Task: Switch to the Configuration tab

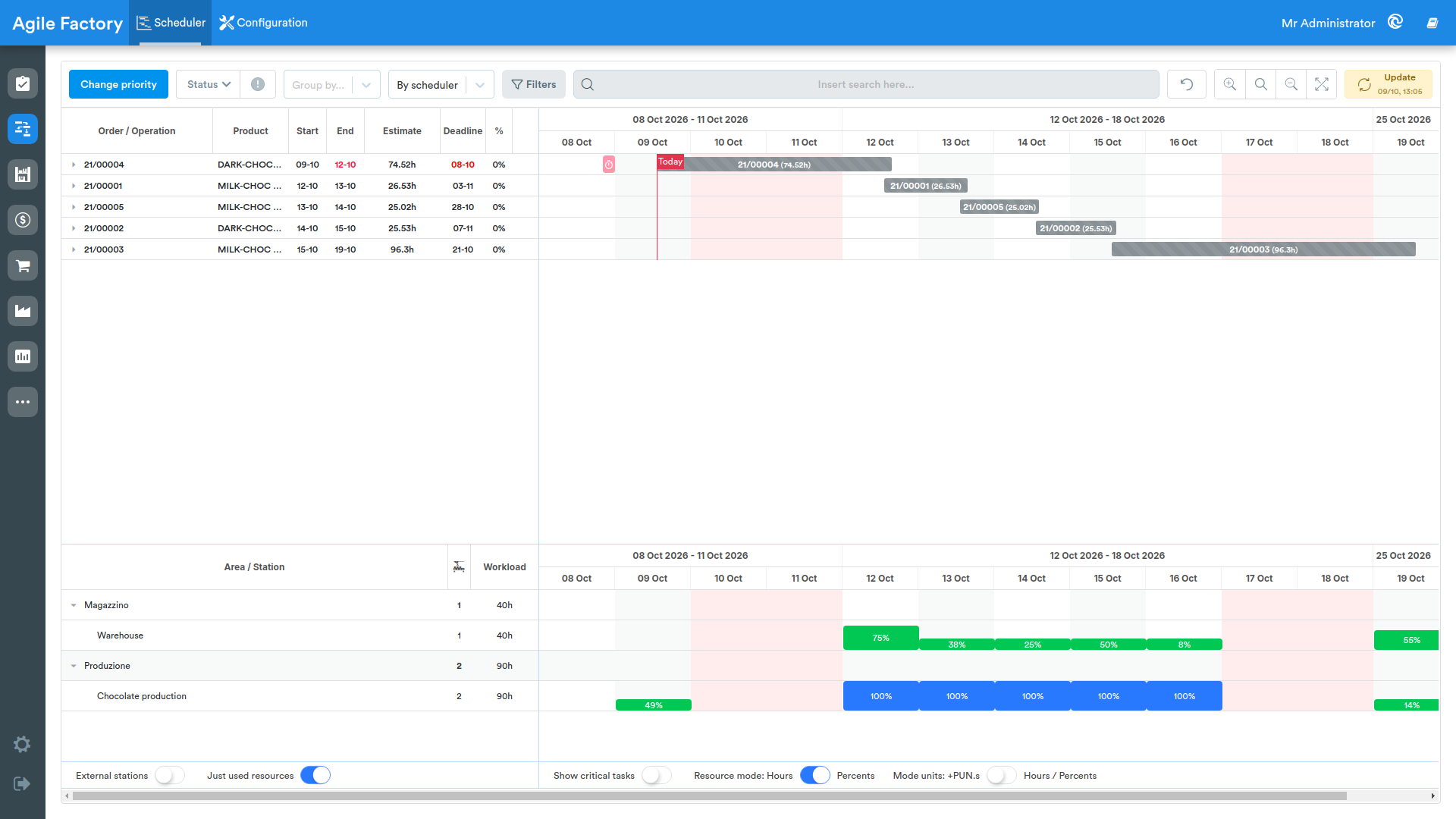Action: [263, 23]
